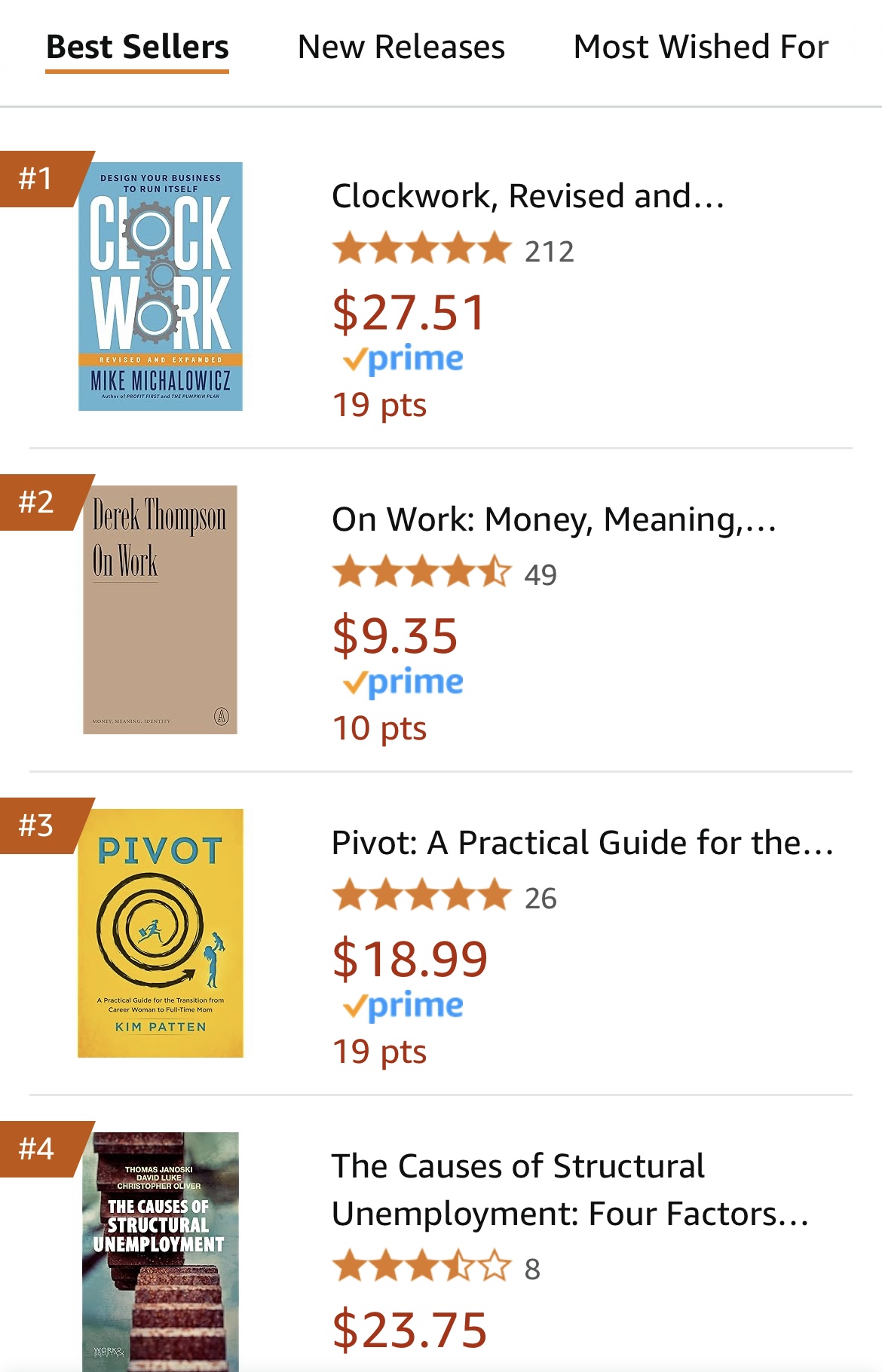Tap the Prime logo under $9.35
882x1372 pixels.
pos(403,683)
